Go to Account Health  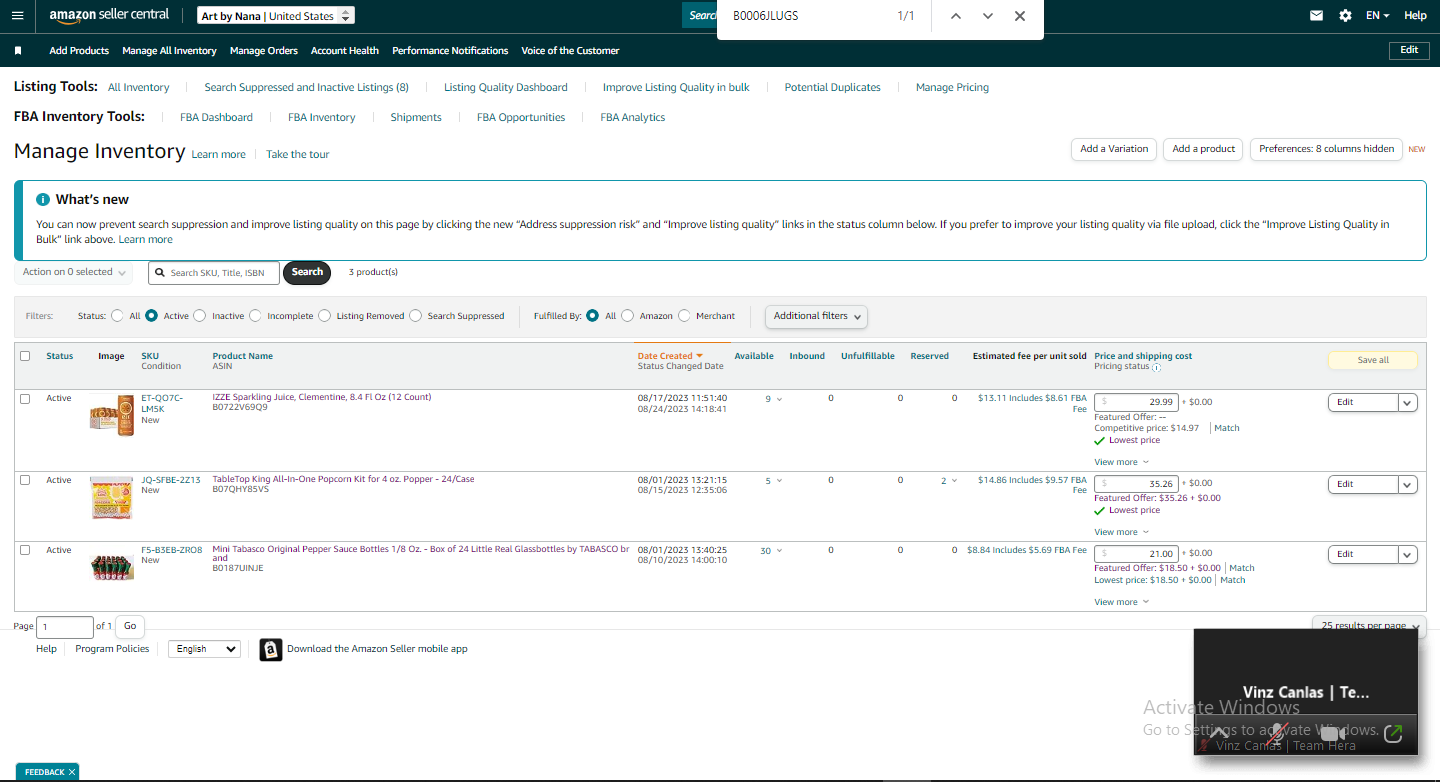[345, 51]
